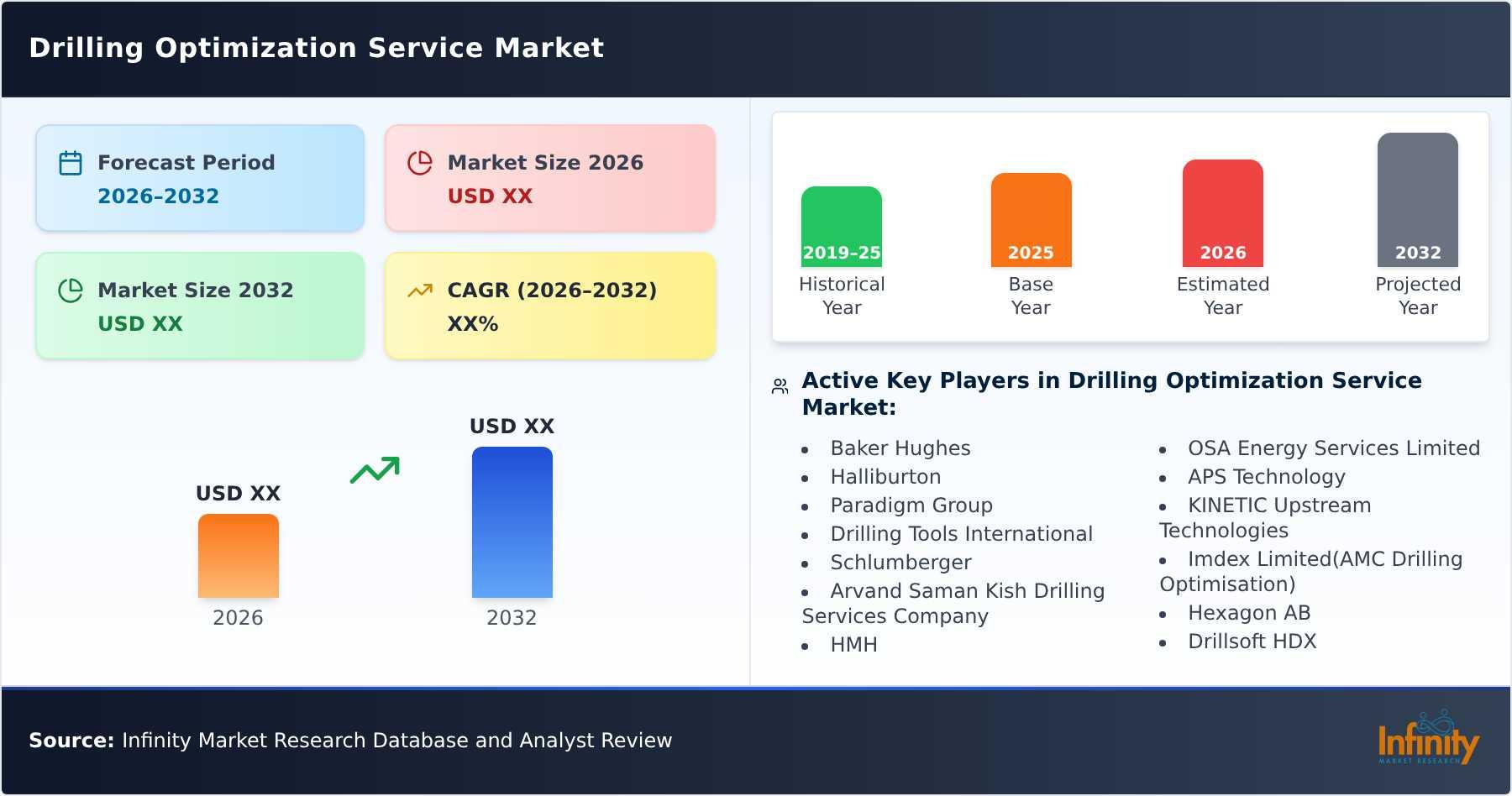The height and width of the screenshot is (796, 1512).
Task: Click the green upward trend arrow between the bars
Action: (x=375, y=470)
